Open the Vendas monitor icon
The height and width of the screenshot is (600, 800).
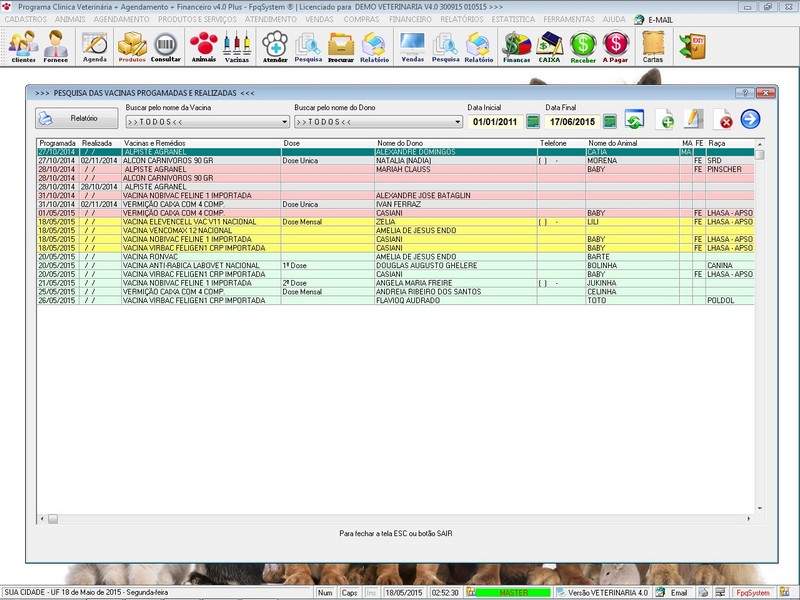click(x=413, y=46)
